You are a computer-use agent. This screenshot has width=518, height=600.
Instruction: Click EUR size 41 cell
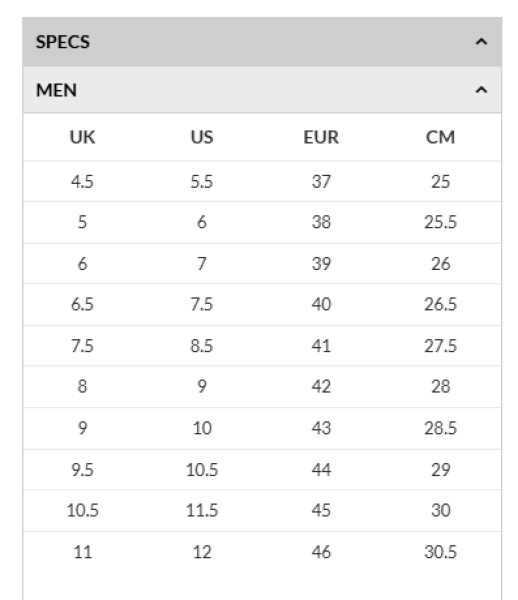pos(321,346)
